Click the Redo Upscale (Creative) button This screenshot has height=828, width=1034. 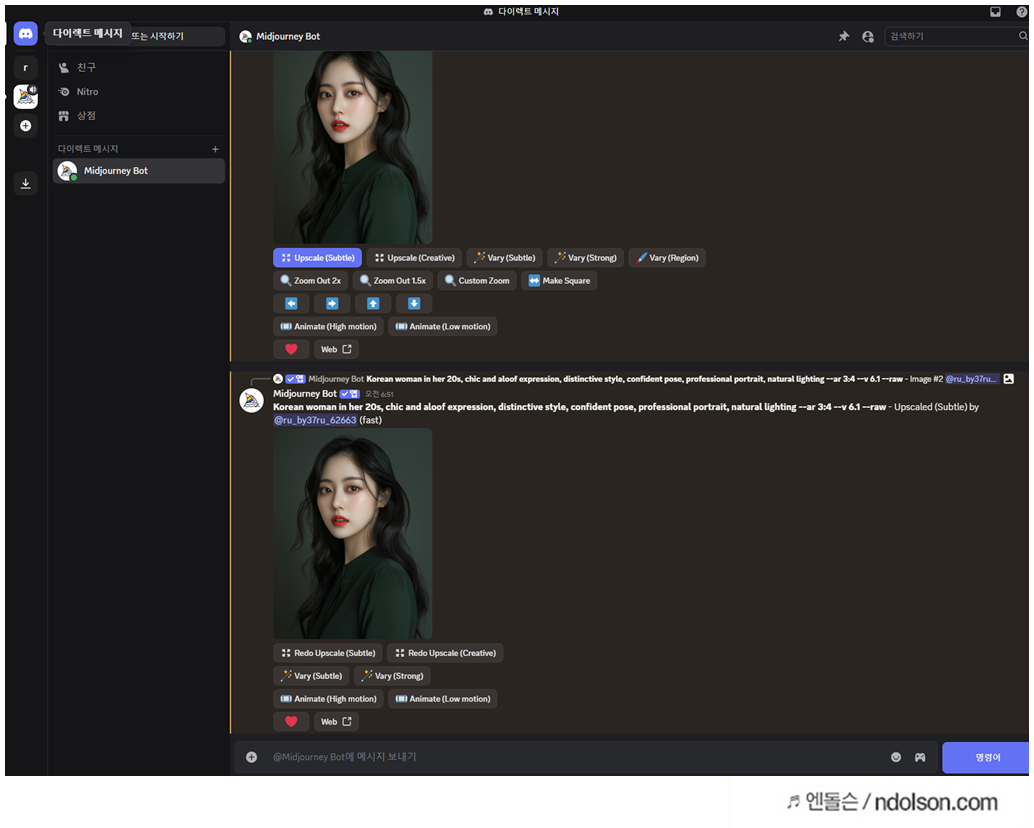click(445, 653)
